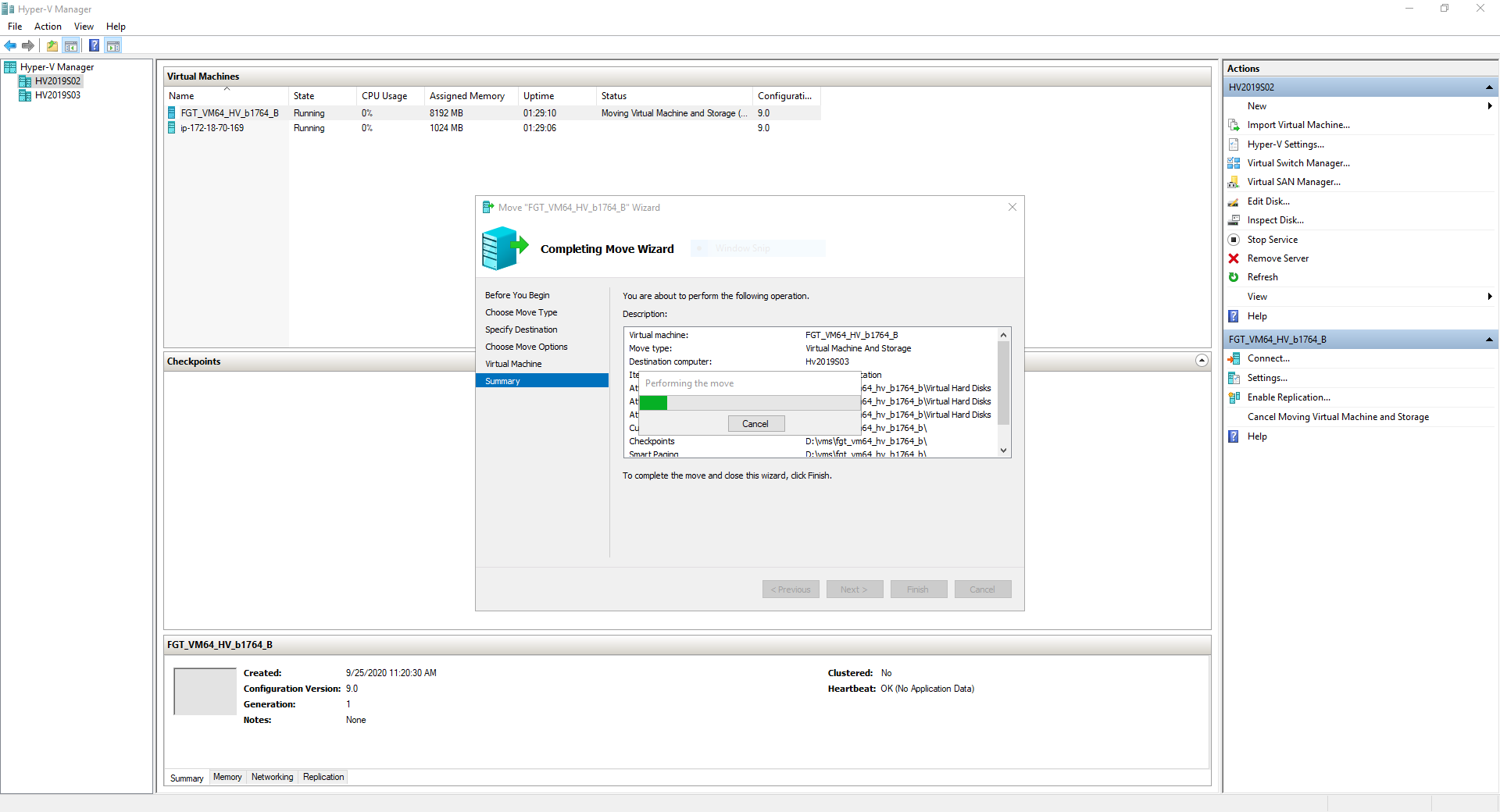
Task: Stop the Hyper-V service
Action: tap(1274, 240)
